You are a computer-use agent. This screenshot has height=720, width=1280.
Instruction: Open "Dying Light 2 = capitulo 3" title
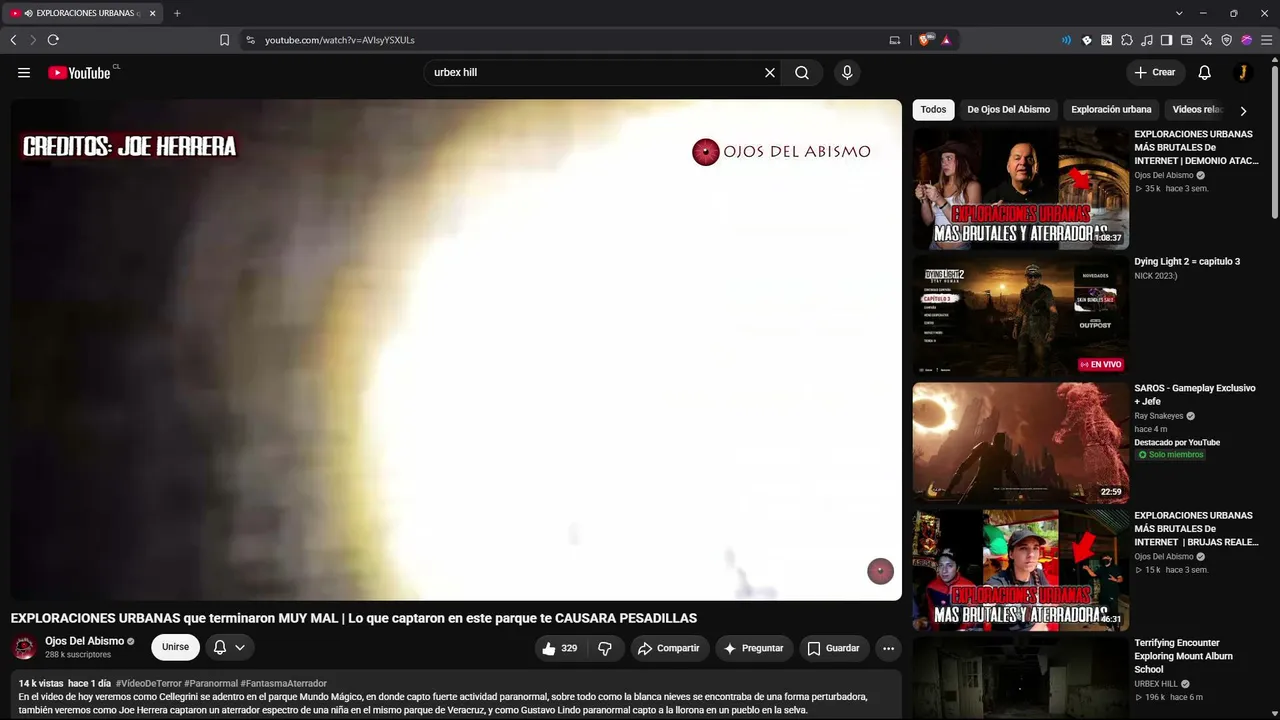click(1187, 262)
